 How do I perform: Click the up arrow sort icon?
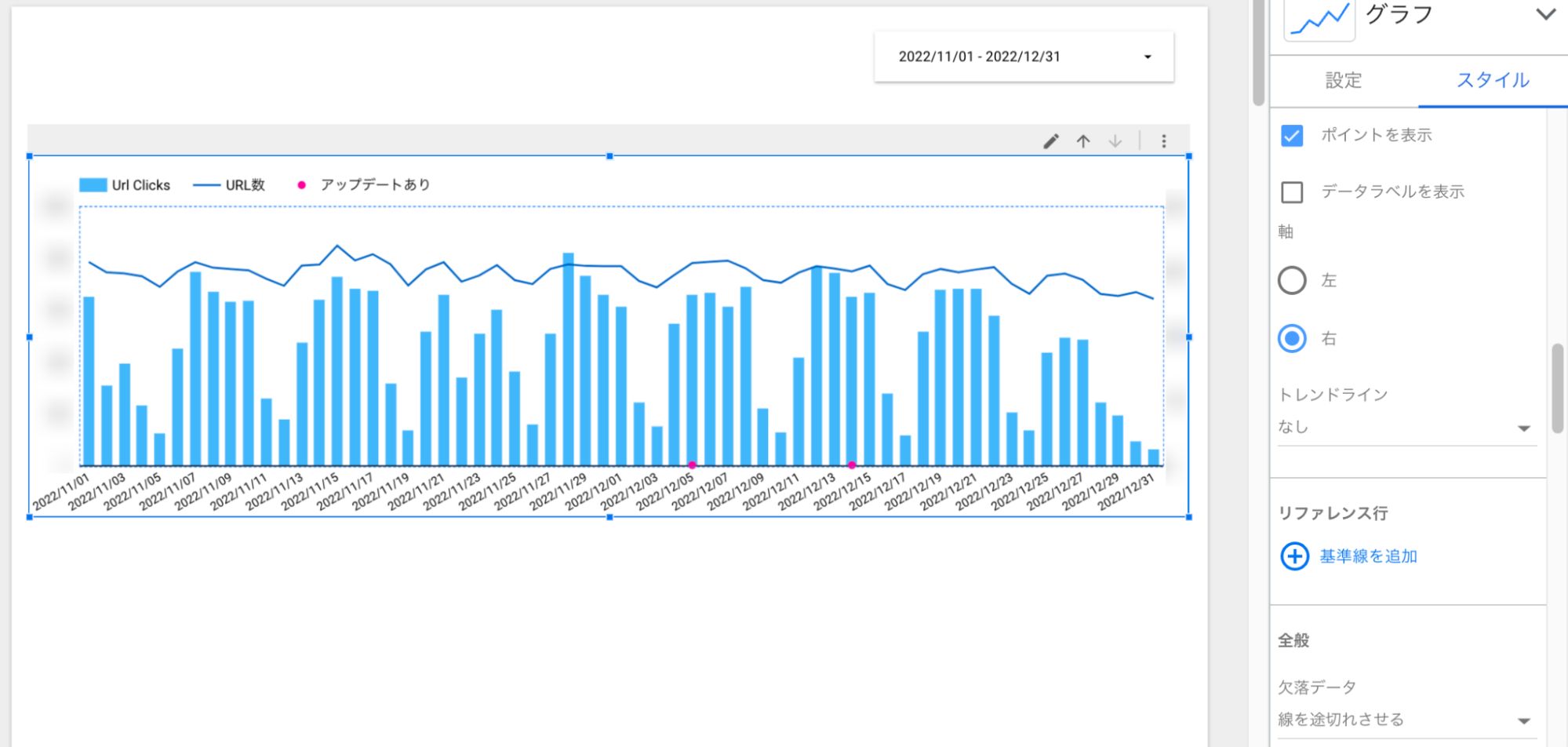pos(1083,141)
